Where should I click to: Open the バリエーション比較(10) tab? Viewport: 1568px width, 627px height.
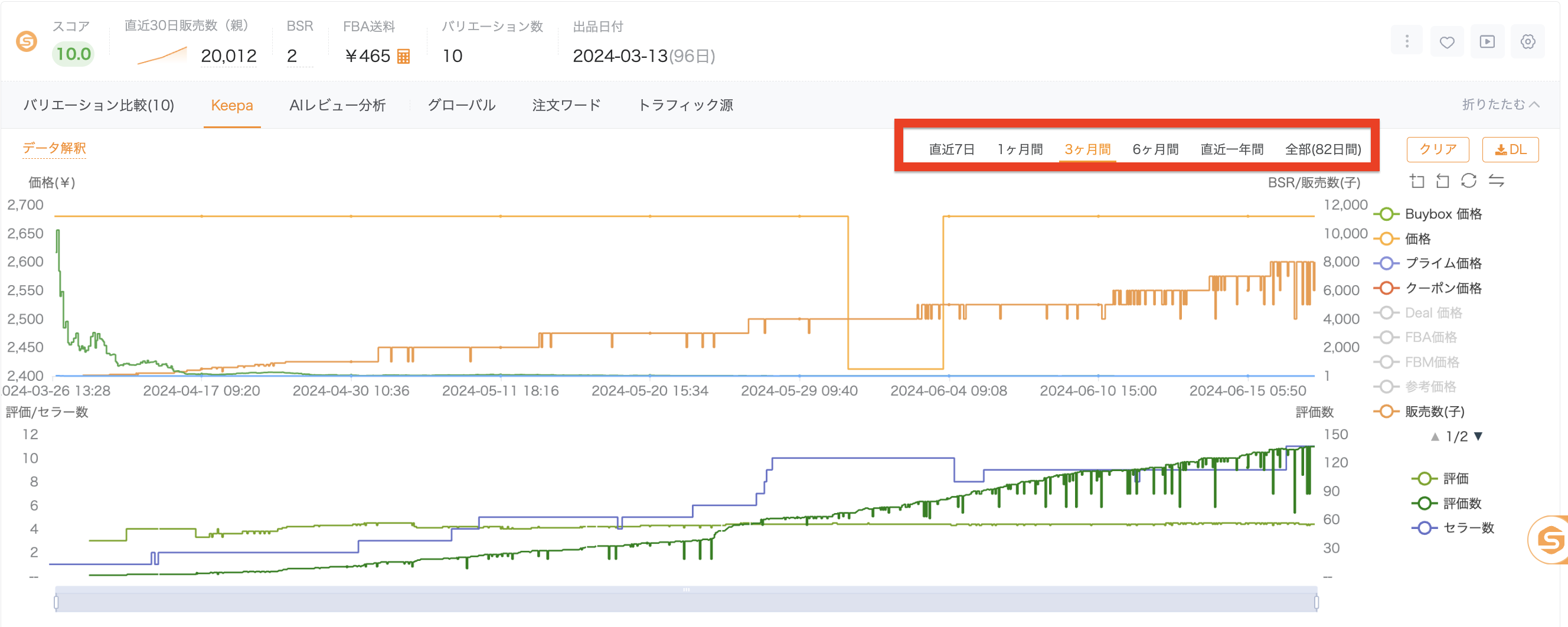coord(99,105)
